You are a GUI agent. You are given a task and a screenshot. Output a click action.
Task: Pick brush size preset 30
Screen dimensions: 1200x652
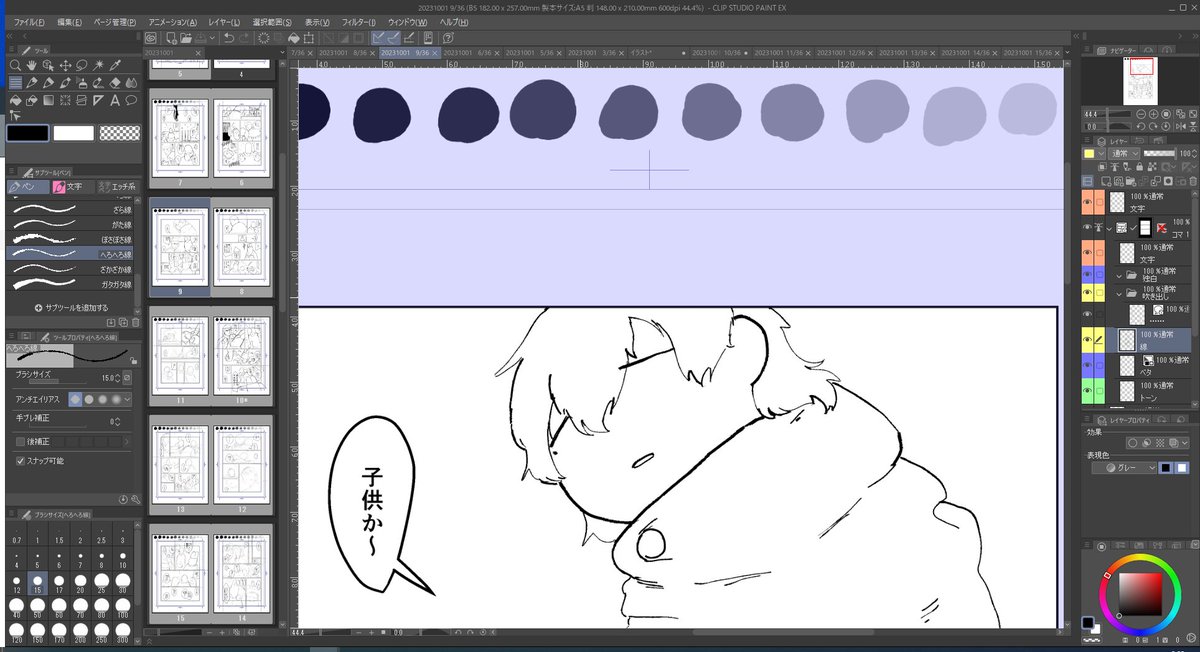click(x=122, y=583)
